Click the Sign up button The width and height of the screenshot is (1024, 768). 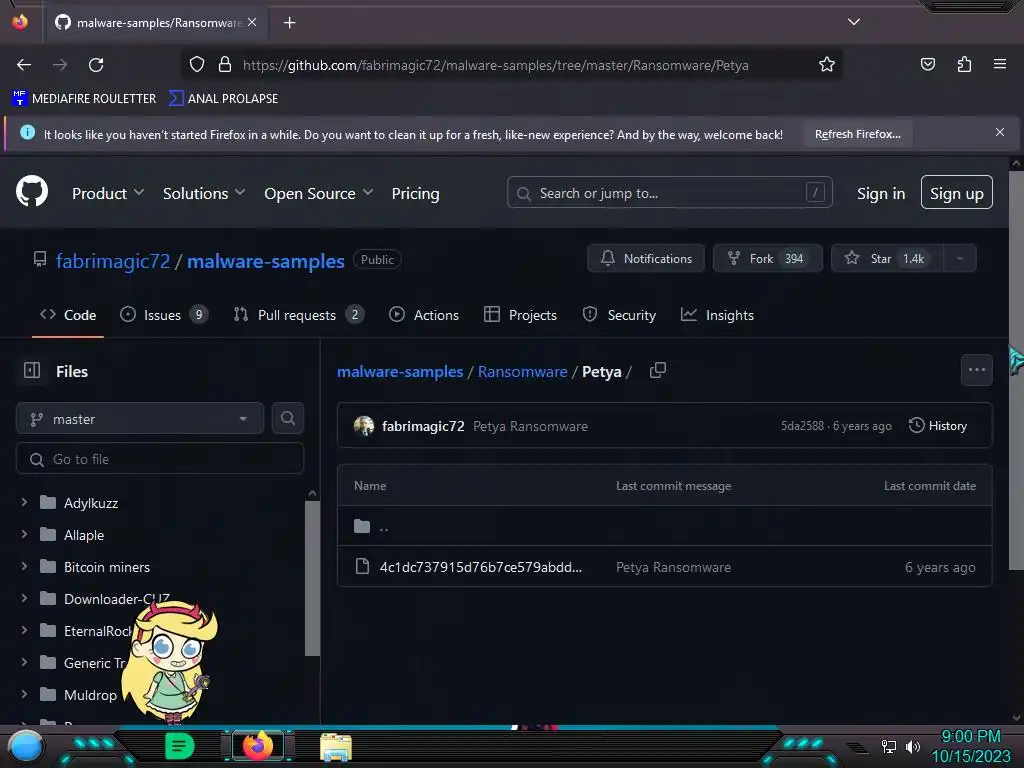point(957,193)
